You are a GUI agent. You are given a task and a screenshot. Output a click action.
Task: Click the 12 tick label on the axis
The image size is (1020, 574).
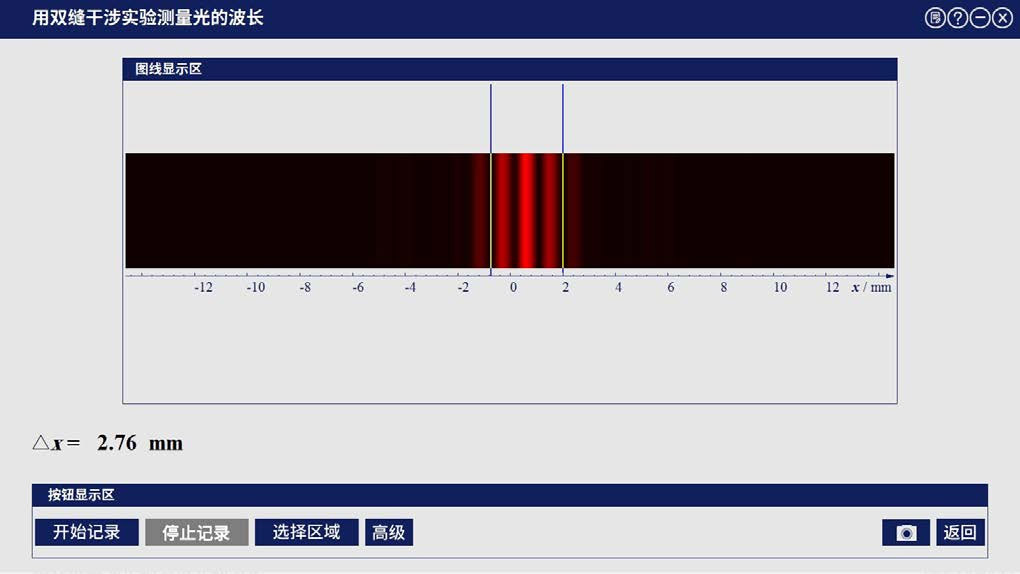[x=832, y=287]
